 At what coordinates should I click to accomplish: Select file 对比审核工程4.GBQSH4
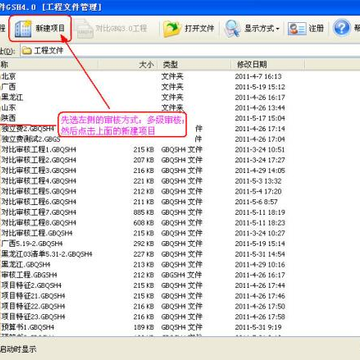tap(39, 181)
